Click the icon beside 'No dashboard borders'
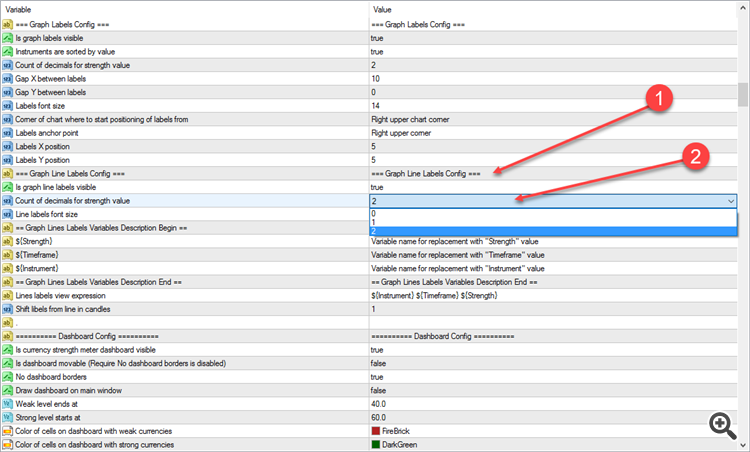Image resolution: width=750 pixels, height=452 pixels. pyautogui.click(x=7, y=377)
